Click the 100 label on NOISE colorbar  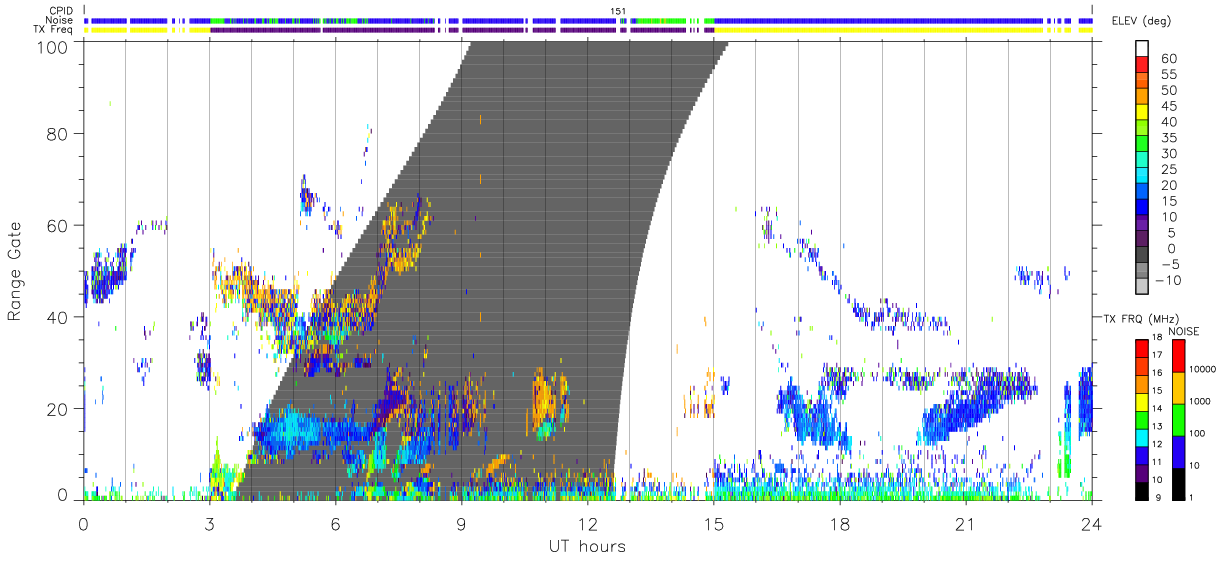pyautogui.click(x=1198, y=433)
